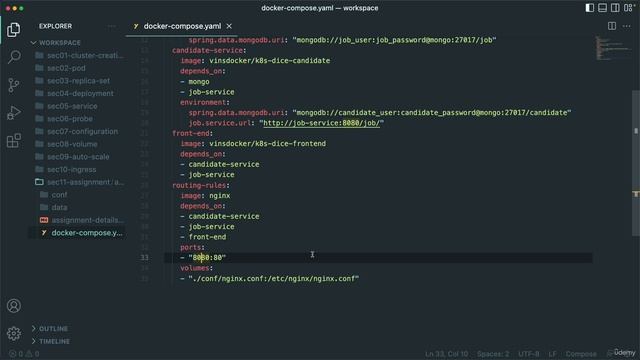Open the Accounts menu icon
The image size is (640, 360).
pyautogui.click(x=13, y=306)
